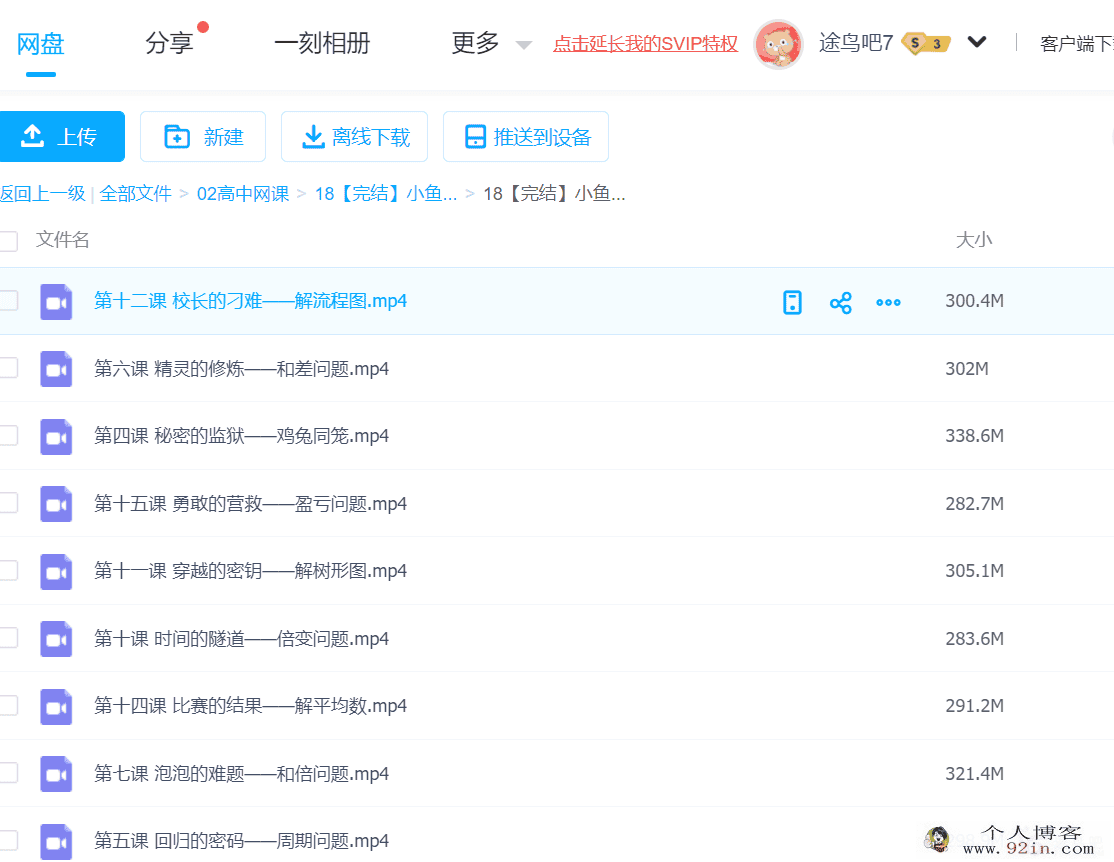The height and width of the screenshot is (862, 1114).
Task: Click the video icon of 第十一课 穿越的密钥
Action: coord(56,571)
